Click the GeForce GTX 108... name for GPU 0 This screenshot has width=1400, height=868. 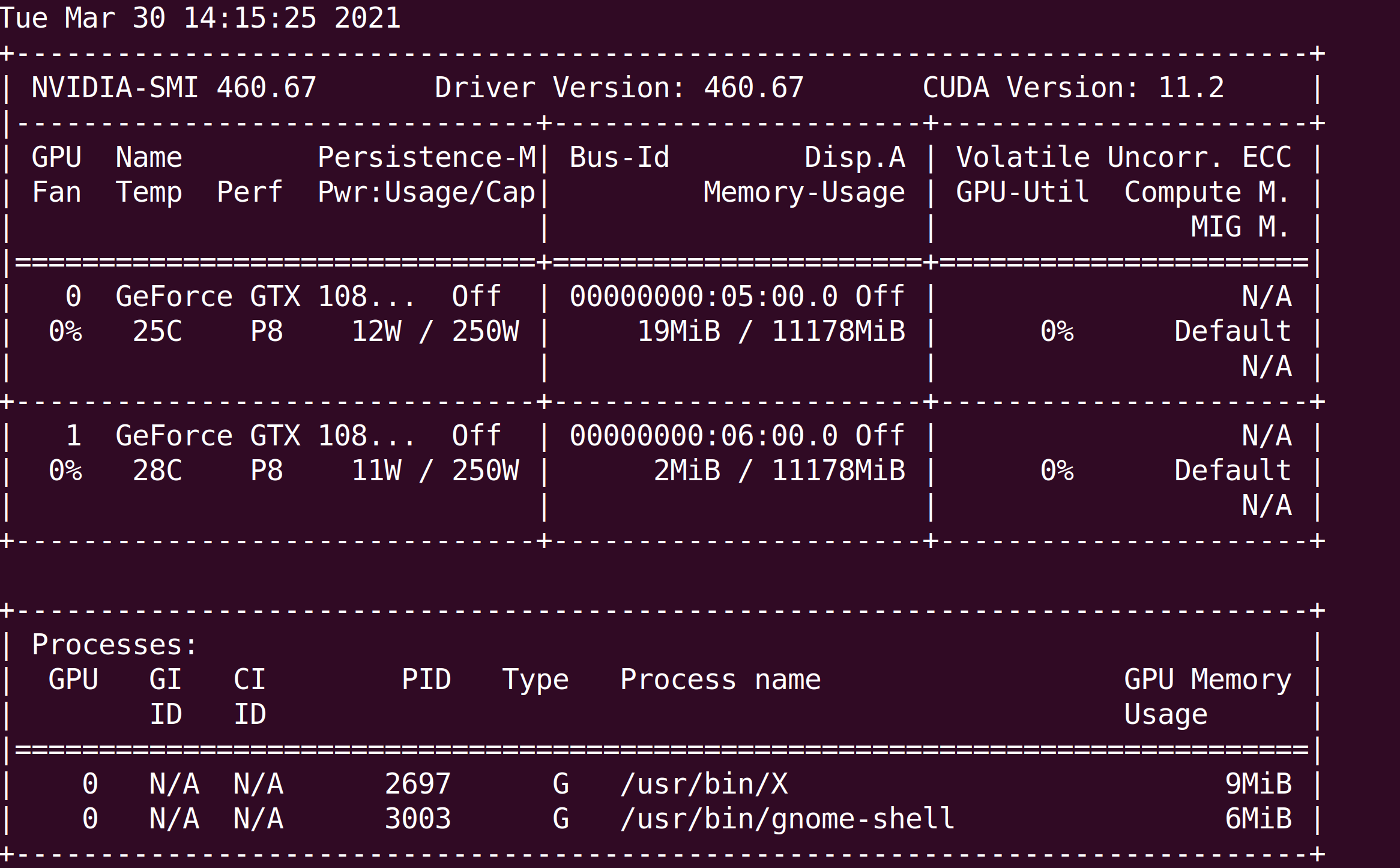tap(264, 295)
